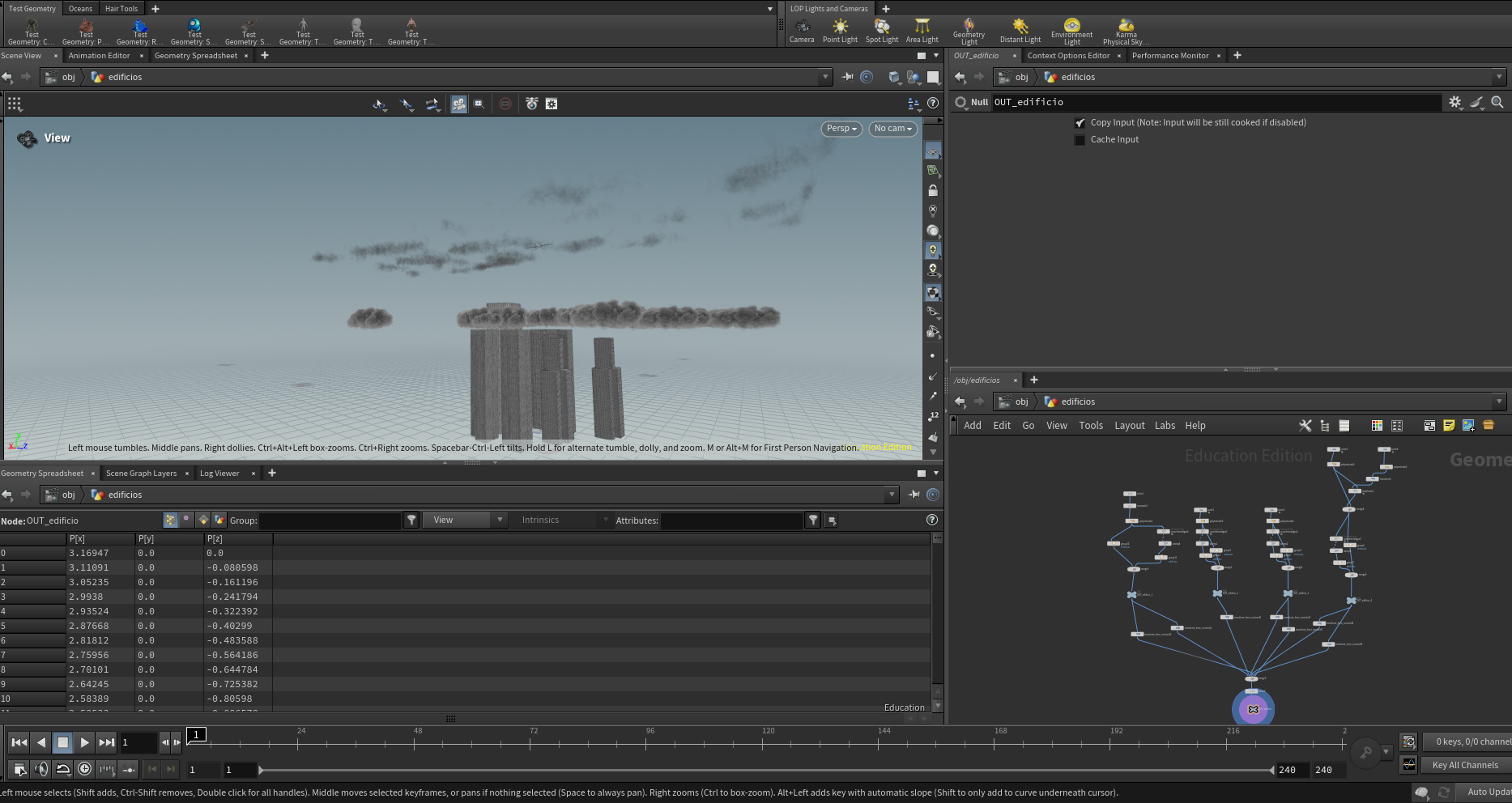Click the select tool in viewport toolbar
This screenshot has height=803, width=1512.
click(x=379, y=104)
